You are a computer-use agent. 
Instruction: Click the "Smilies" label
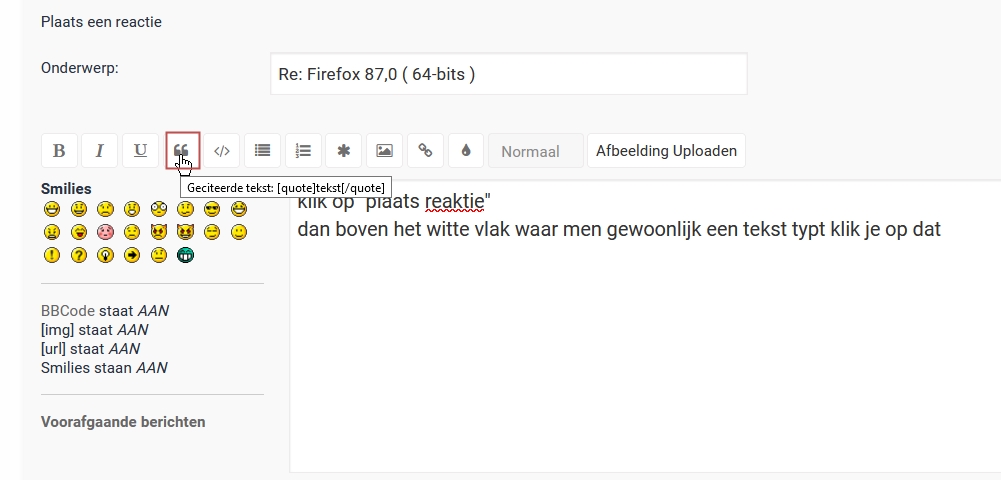point(66,189)
